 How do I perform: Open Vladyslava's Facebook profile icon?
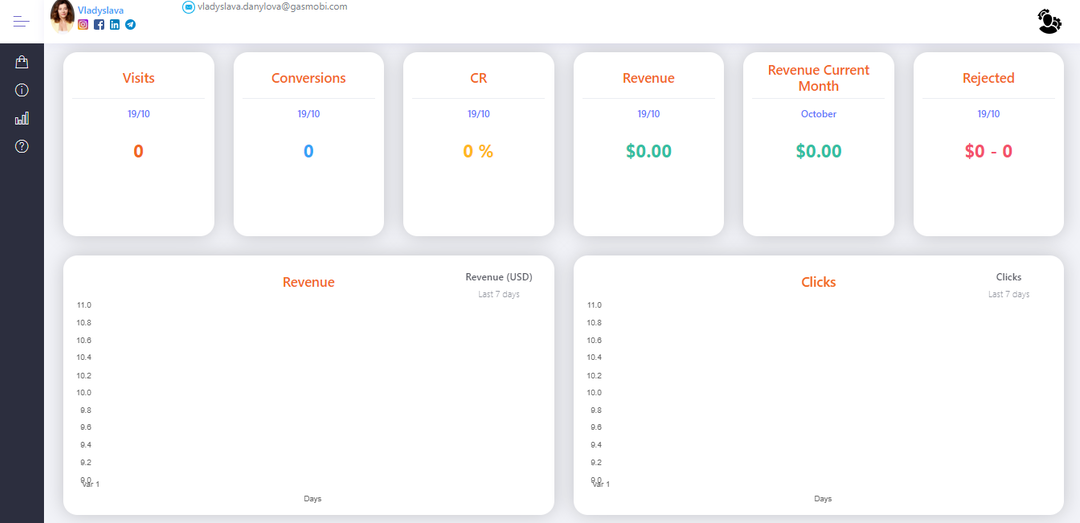pyautogui.click(x=99, y=25)
